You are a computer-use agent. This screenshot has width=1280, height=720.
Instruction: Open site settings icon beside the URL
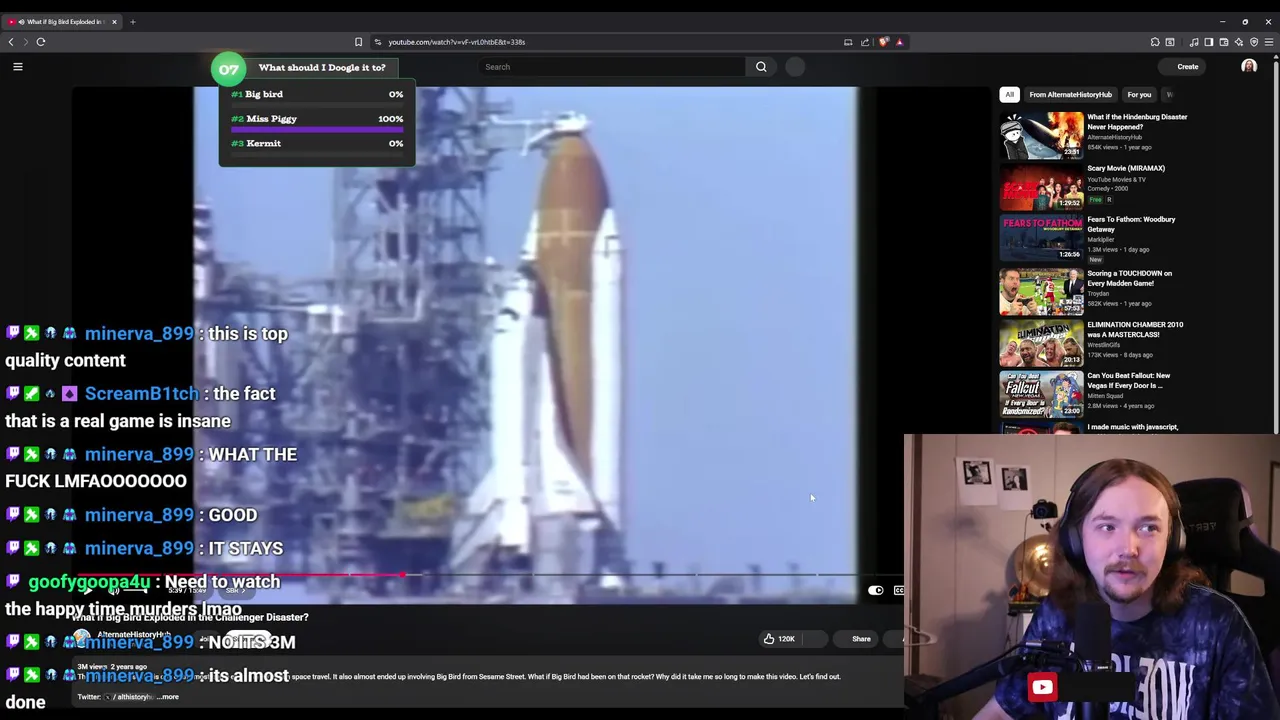377,42
